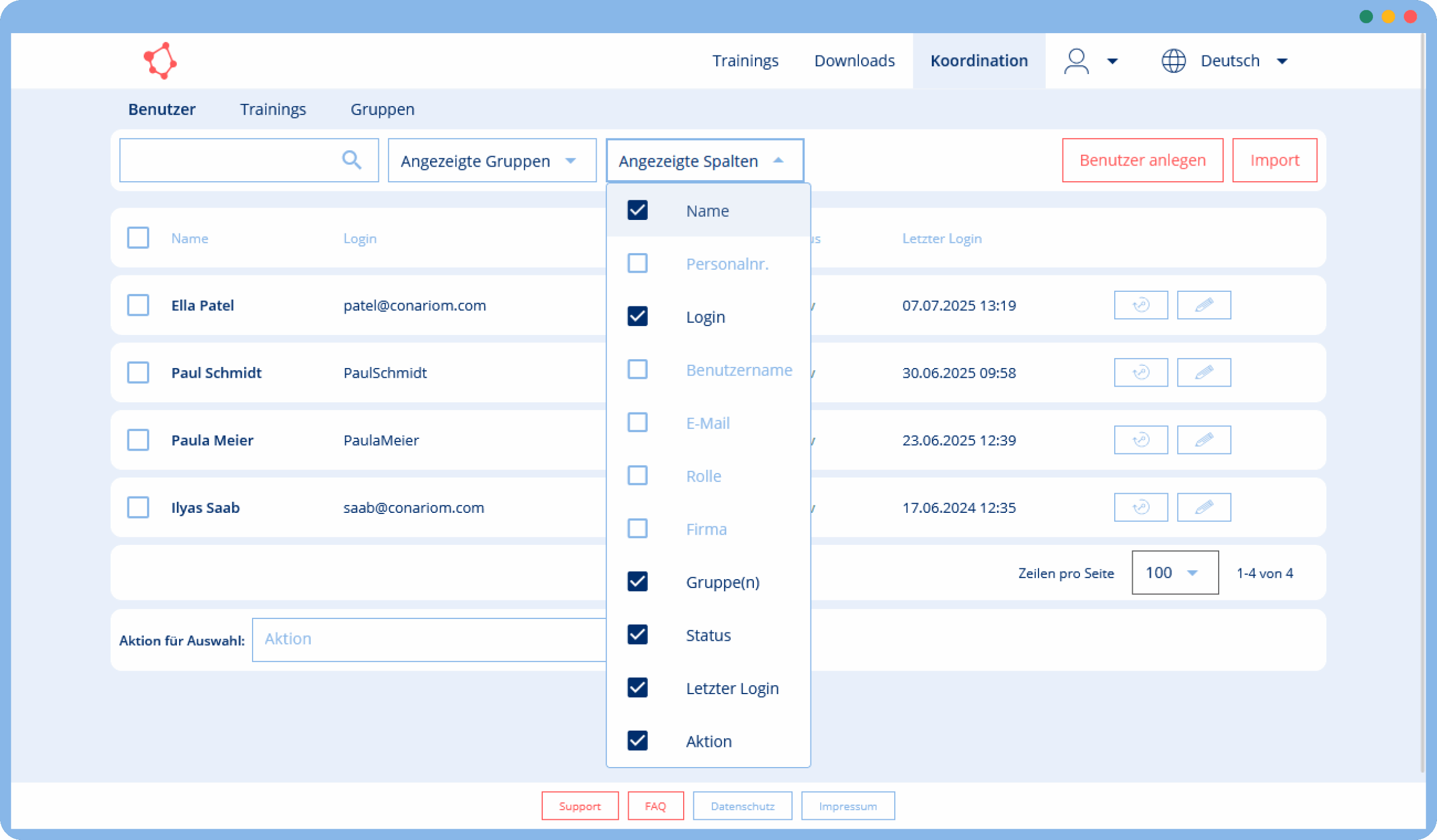Click the Support footer button
Screen dimensions: 1437x840
pos(579,806)
